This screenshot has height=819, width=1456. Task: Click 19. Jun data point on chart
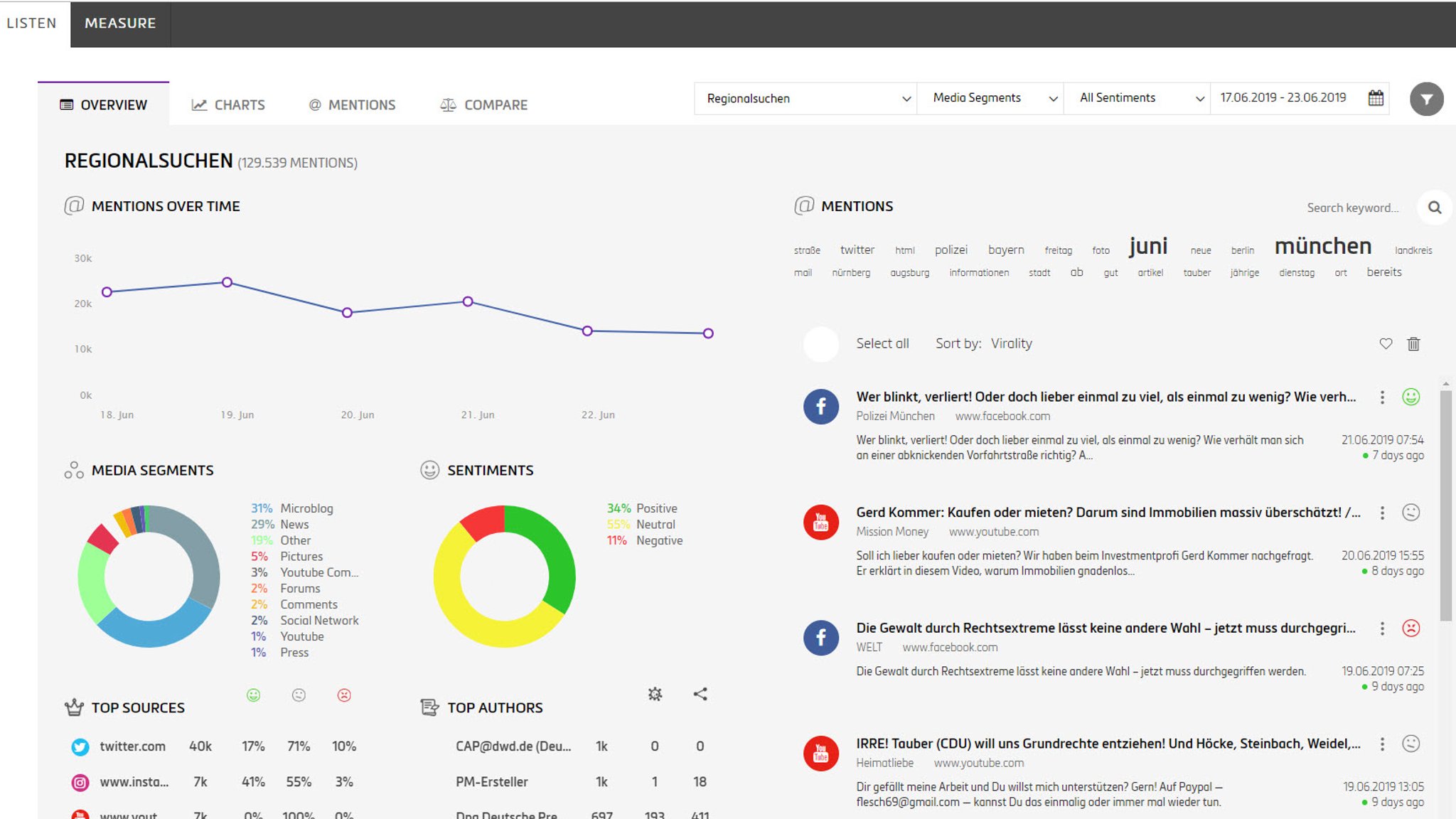227,282
